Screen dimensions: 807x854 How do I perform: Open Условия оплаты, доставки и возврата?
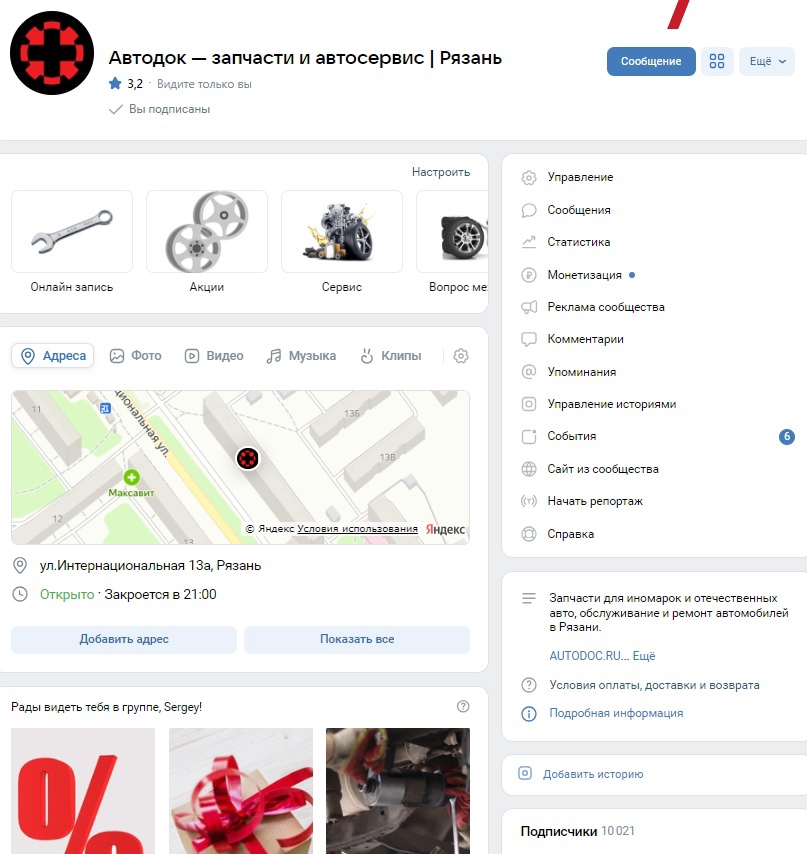(x=654, y=685)
